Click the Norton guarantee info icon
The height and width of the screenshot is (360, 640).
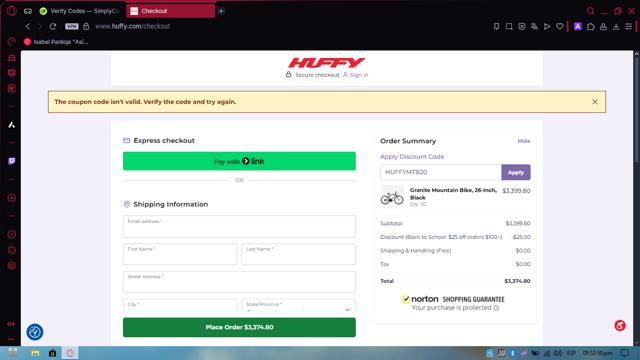[496, 308]
